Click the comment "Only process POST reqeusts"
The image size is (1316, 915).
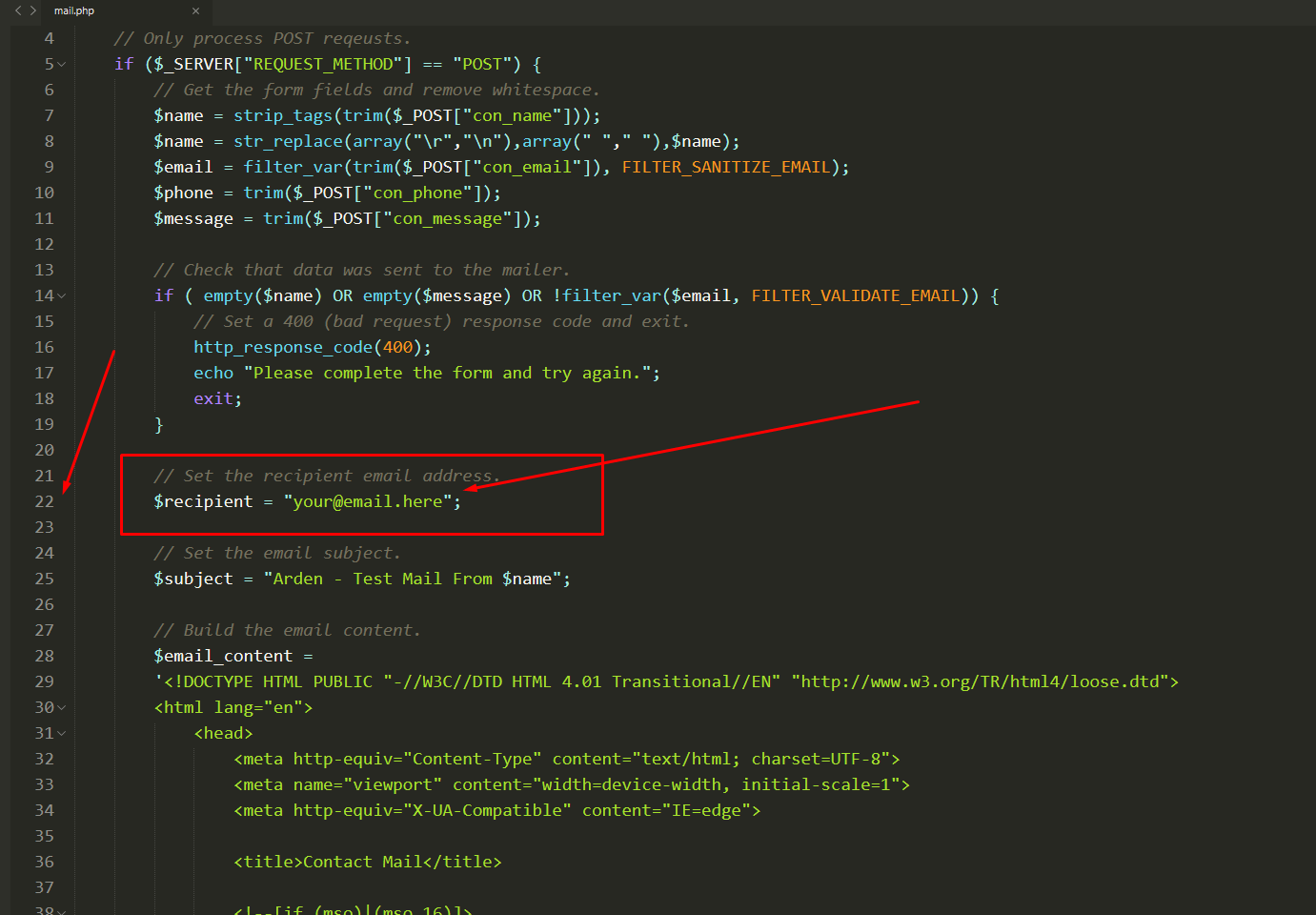tap(263, 38)
